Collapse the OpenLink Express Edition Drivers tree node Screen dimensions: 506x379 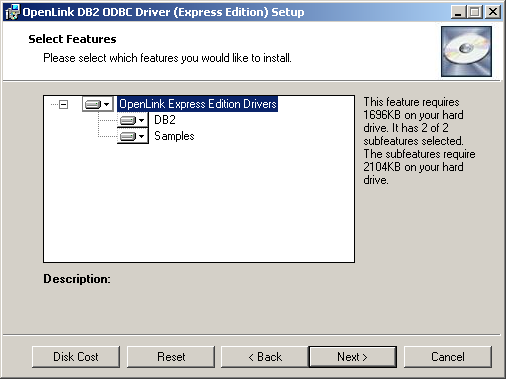[x=63, y=104]
